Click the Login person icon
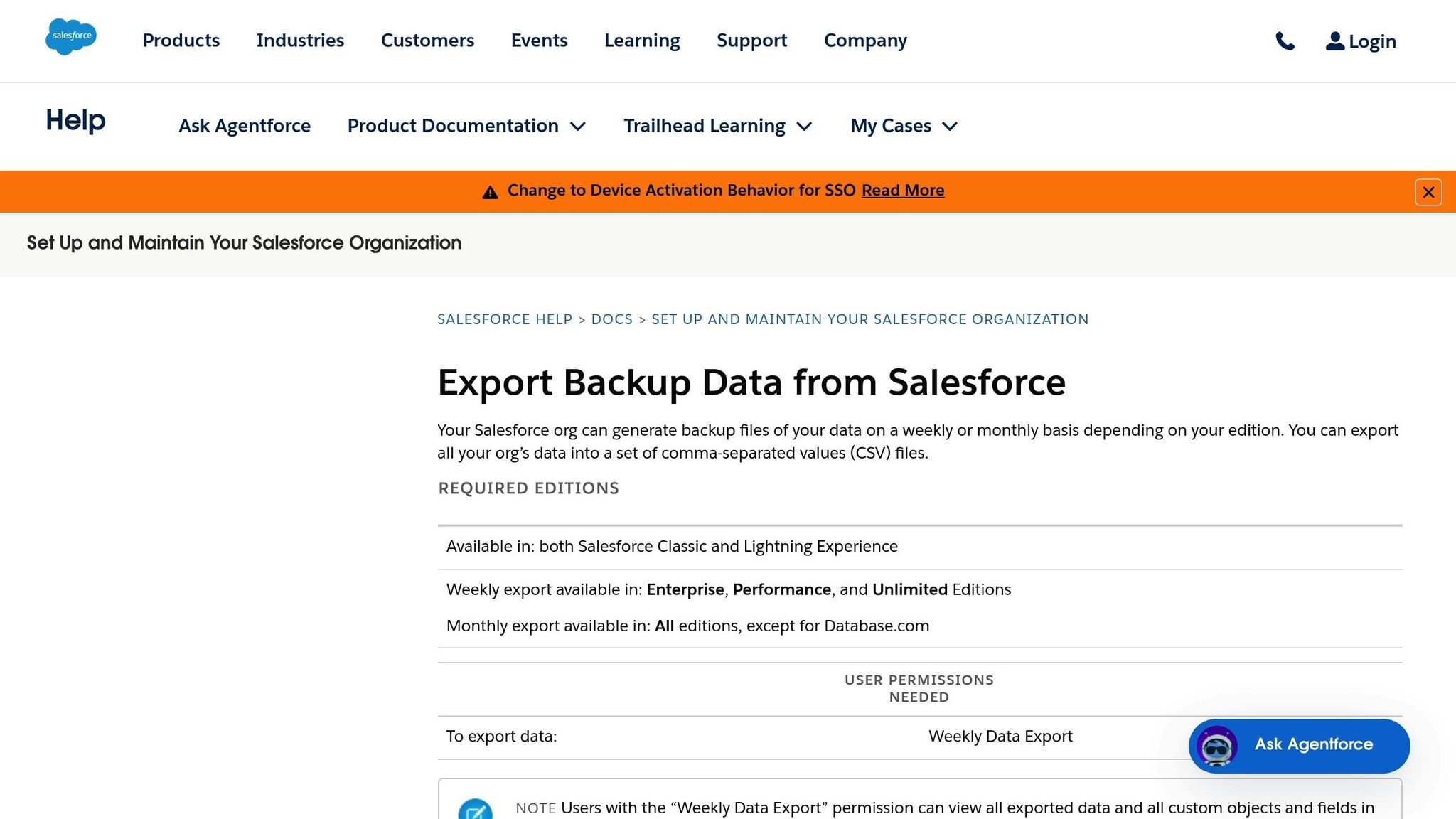The height and width of the screenshot is (819, 1456). click(x=1333, y=41)
